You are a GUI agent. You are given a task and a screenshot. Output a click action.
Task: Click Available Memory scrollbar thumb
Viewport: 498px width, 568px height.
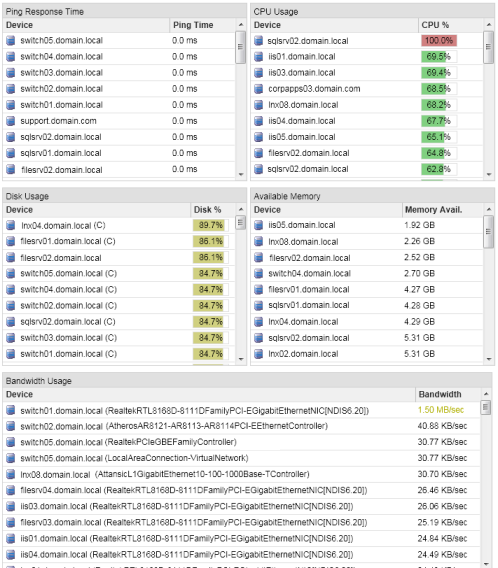[488, 232]
